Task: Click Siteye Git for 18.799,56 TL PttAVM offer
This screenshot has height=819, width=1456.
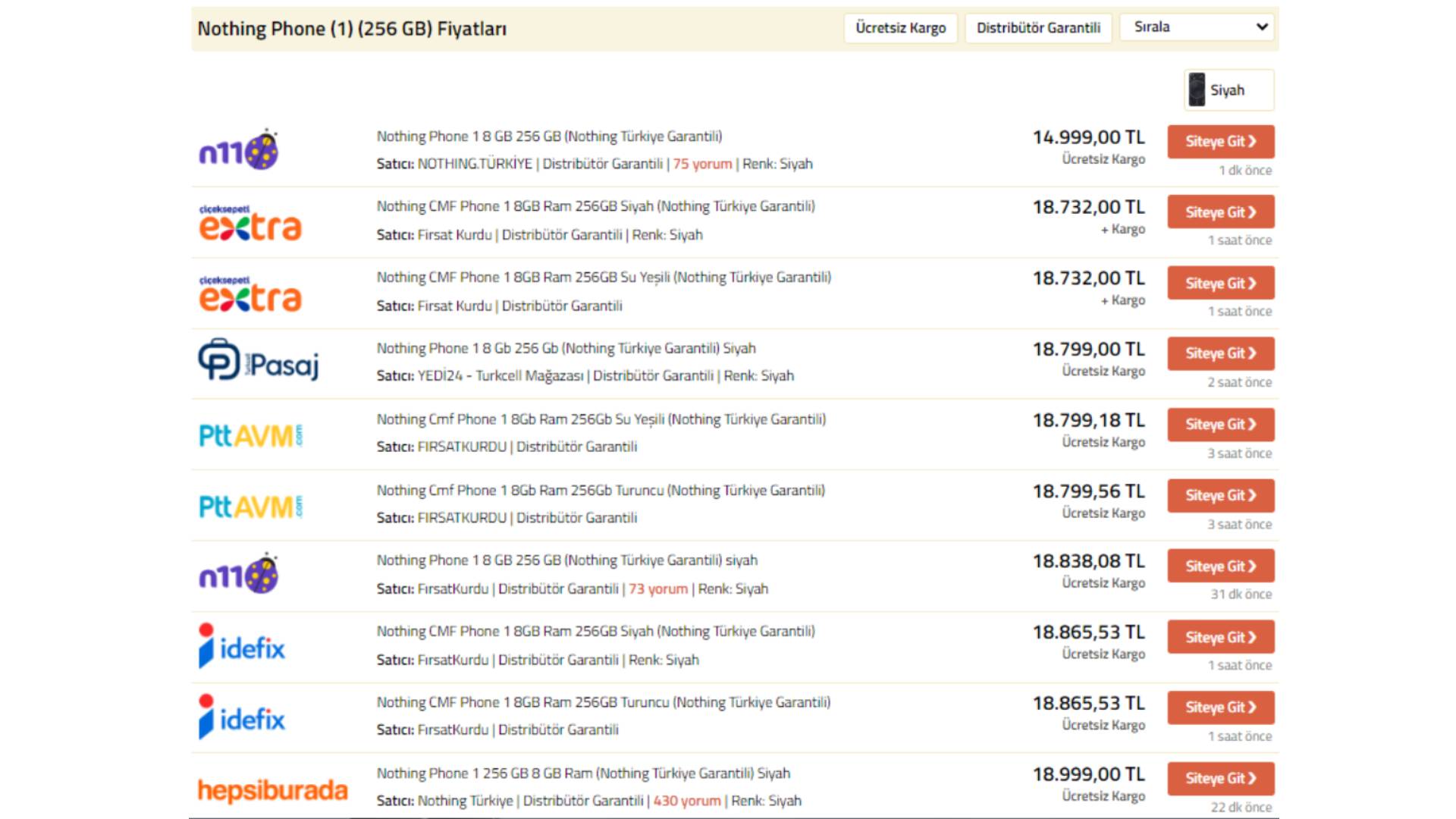Action: 1221,495
